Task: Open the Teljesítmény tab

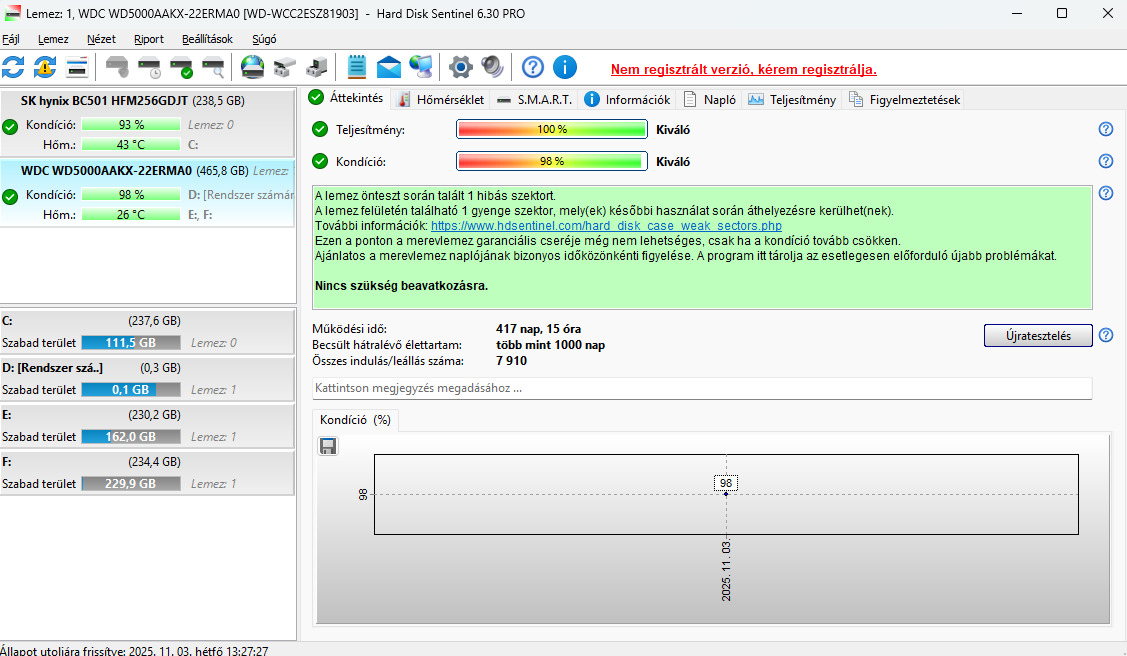Action: tap(792, 100)
